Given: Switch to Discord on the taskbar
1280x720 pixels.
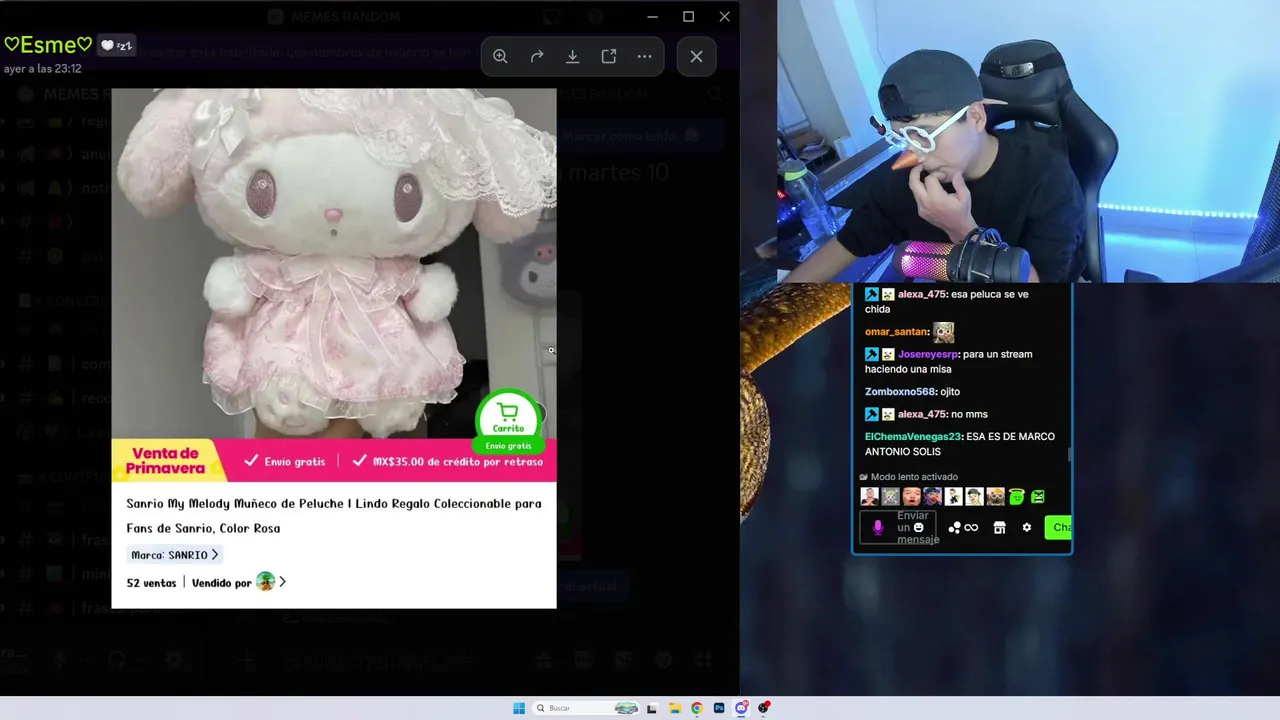Looking at the screenshot, I should [741, 708].
